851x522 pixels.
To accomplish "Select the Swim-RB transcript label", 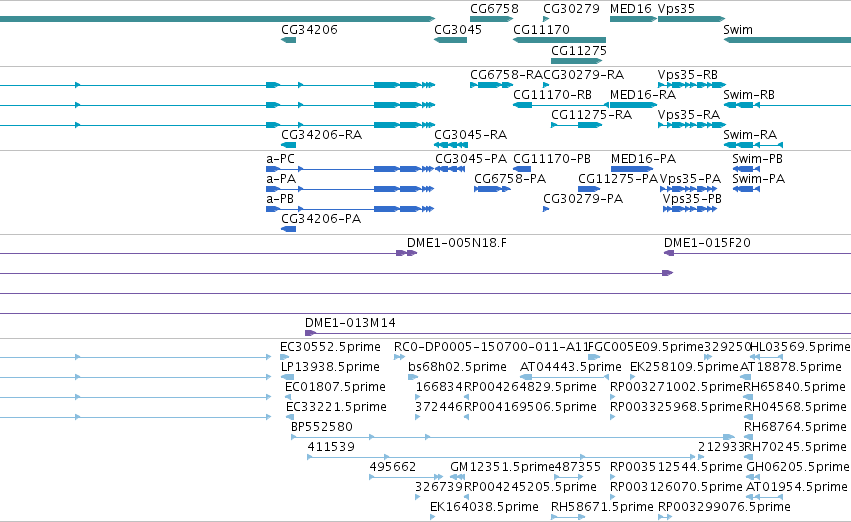I will pyautogui.click(x=748, y=95).
